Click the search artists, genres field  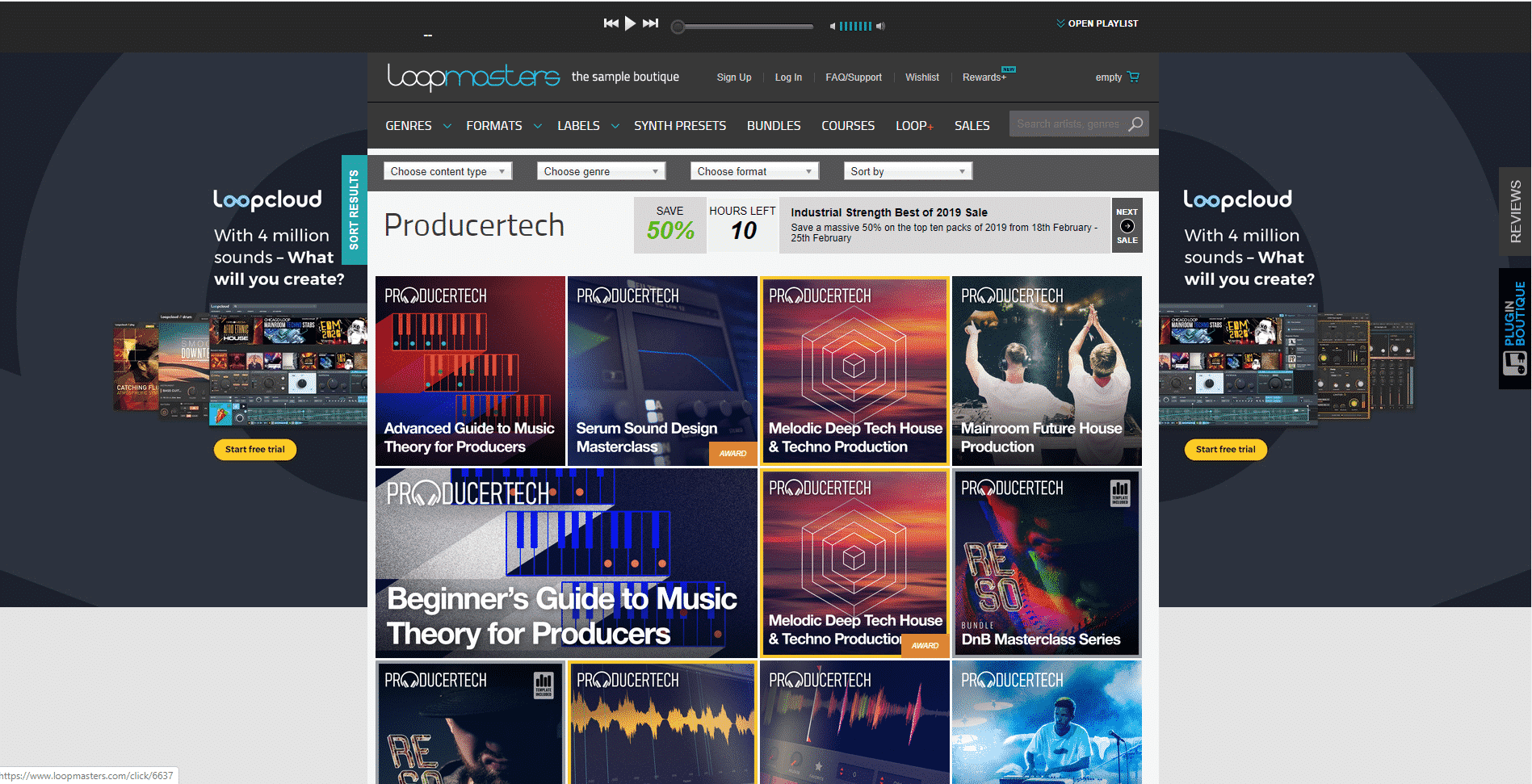1068,124
